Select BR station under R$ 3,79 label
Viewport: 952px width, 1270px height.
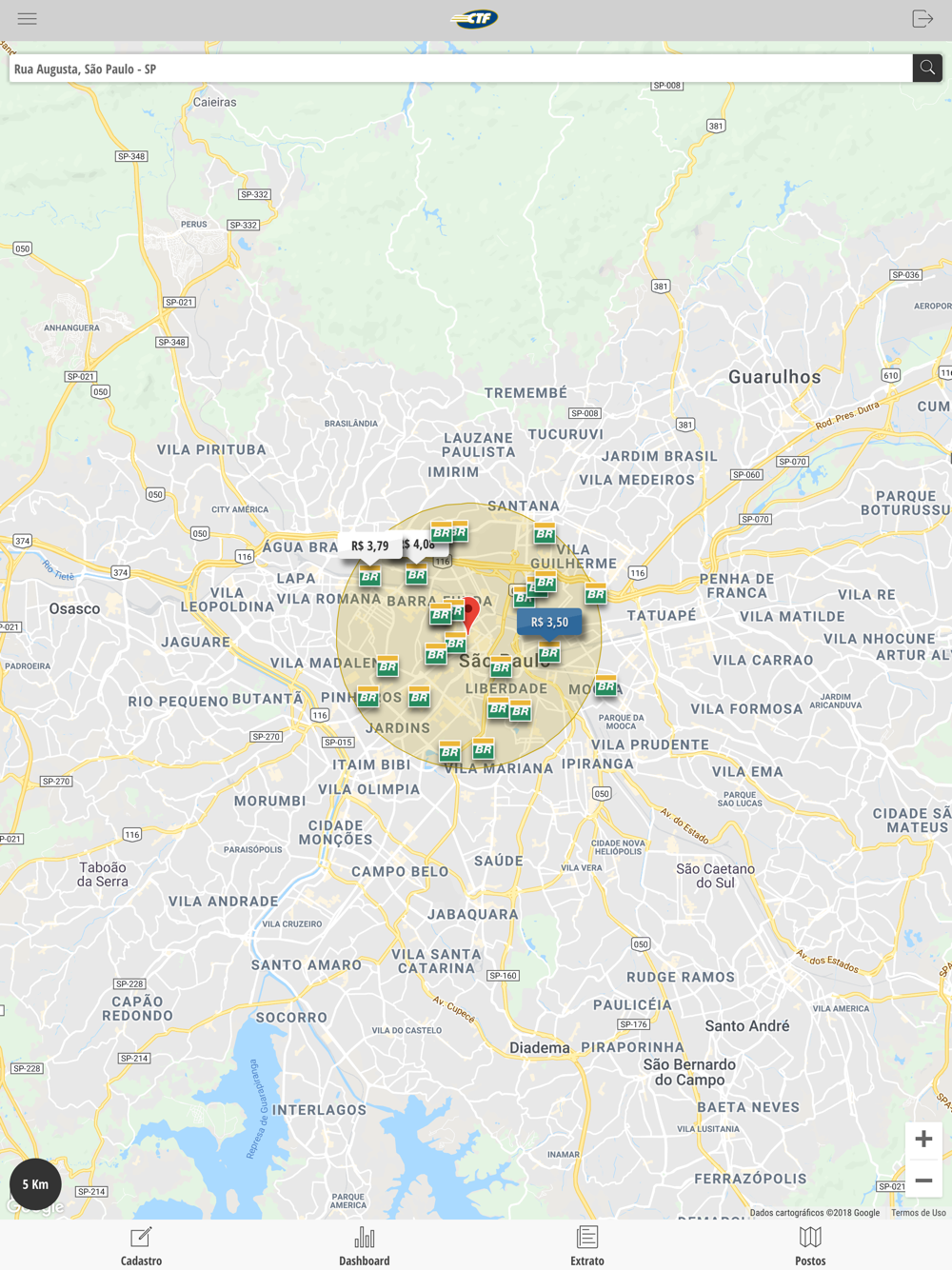pyautogui.click(x=370, y=575)
